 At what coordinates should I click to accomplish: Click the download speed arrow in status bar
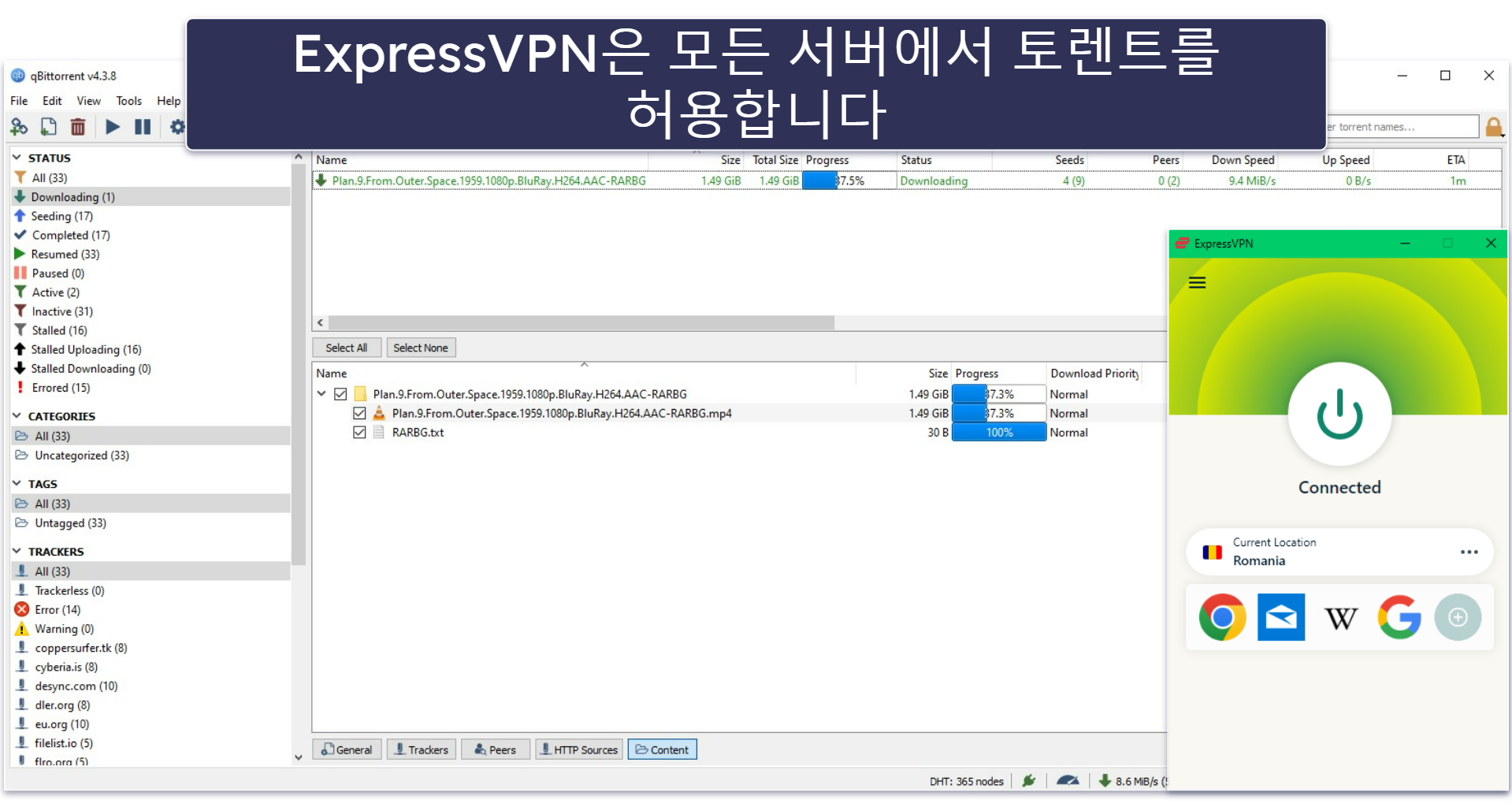point(1105,781)
